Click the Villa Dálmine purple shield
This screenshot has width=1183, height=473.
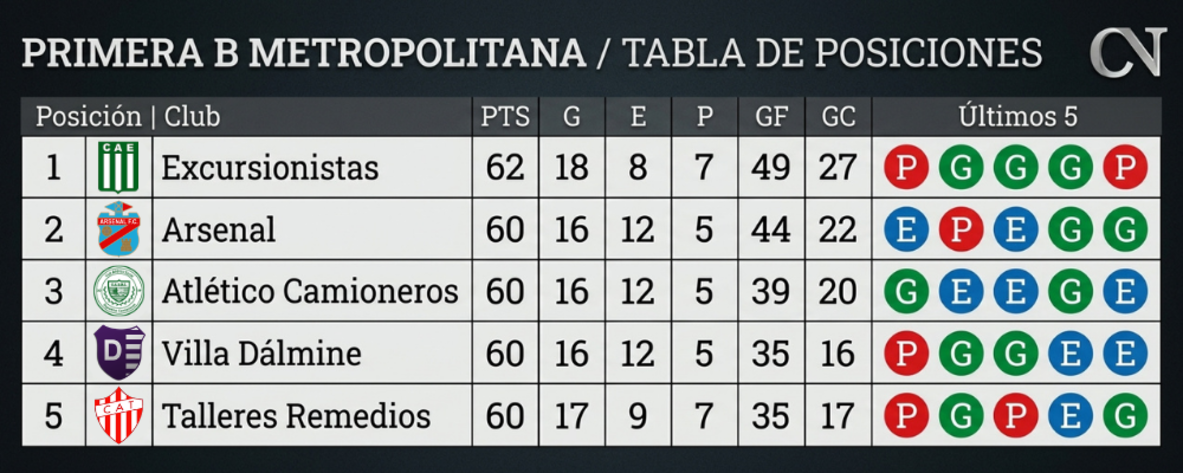(119, 353)
